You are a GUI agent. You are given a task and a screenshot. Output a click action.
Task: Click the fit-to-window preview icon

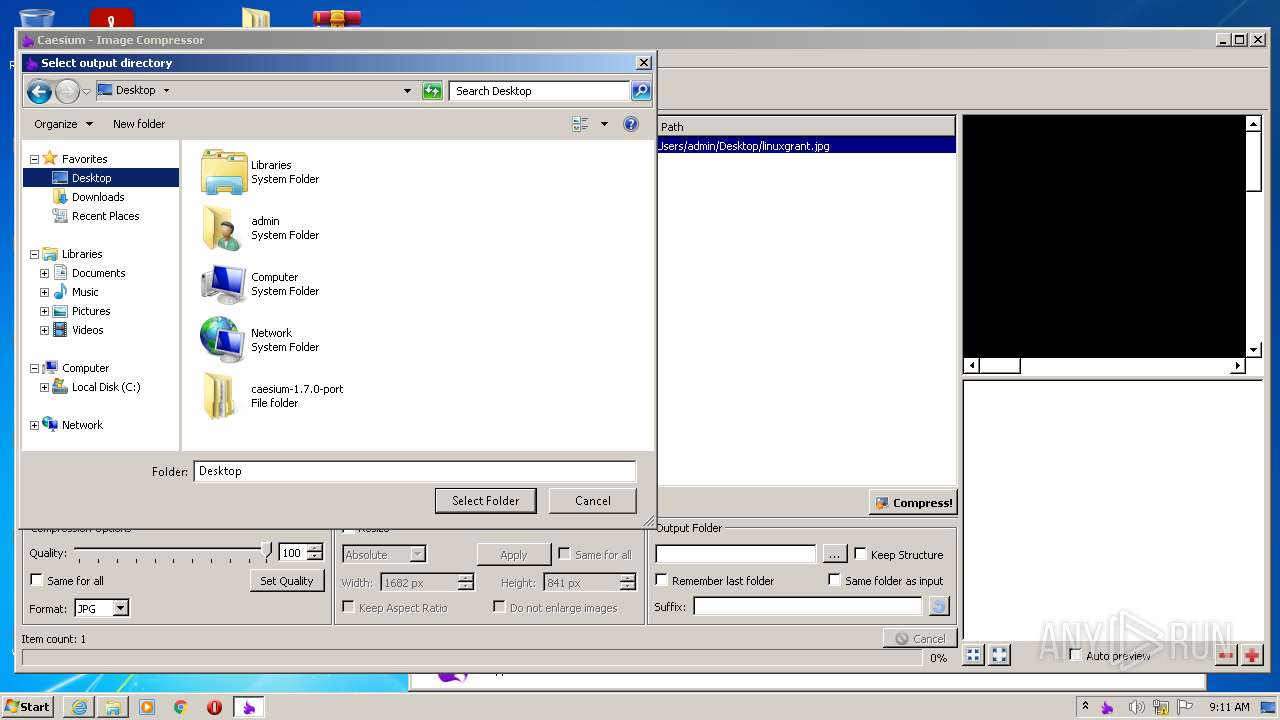pyautogui.click(x=973, y=655)
